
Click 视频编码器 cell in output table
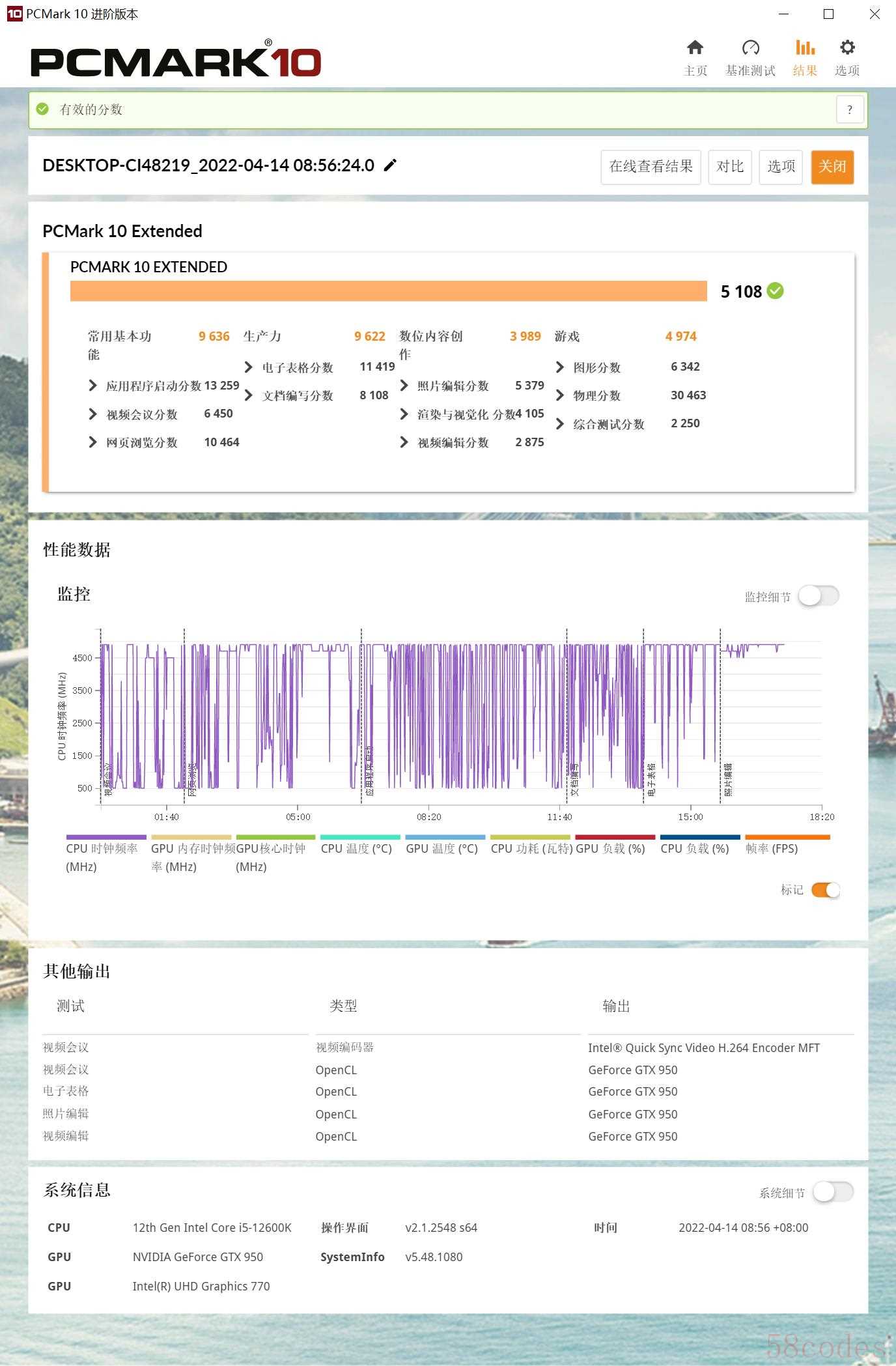click(x=344, y=1047)
